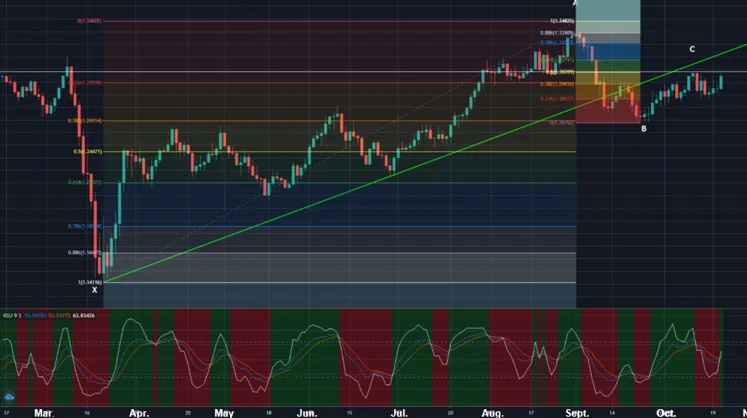Screen dimensions: 747x418
Task: Click the Apr. label on time axis
Action: tap(139, 413)
